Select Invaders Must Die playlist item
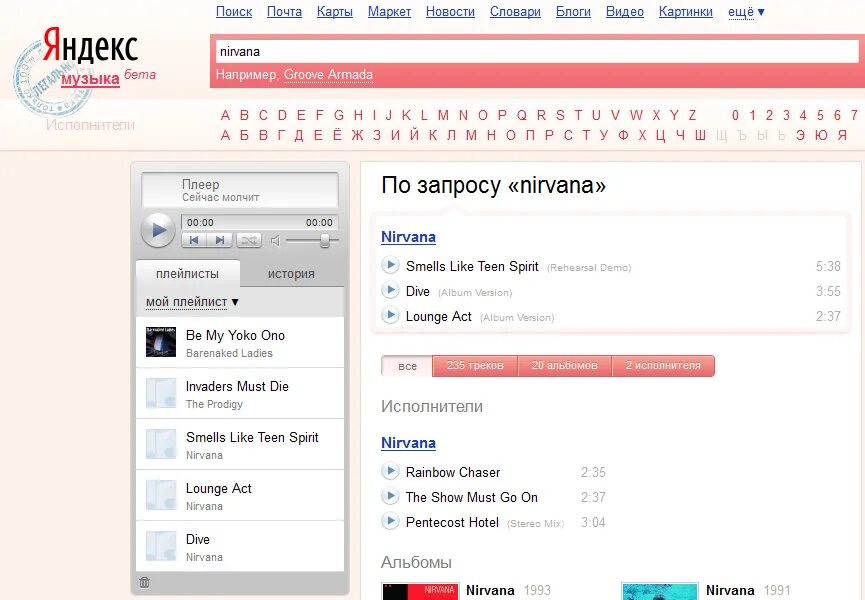 click(240, 393)
